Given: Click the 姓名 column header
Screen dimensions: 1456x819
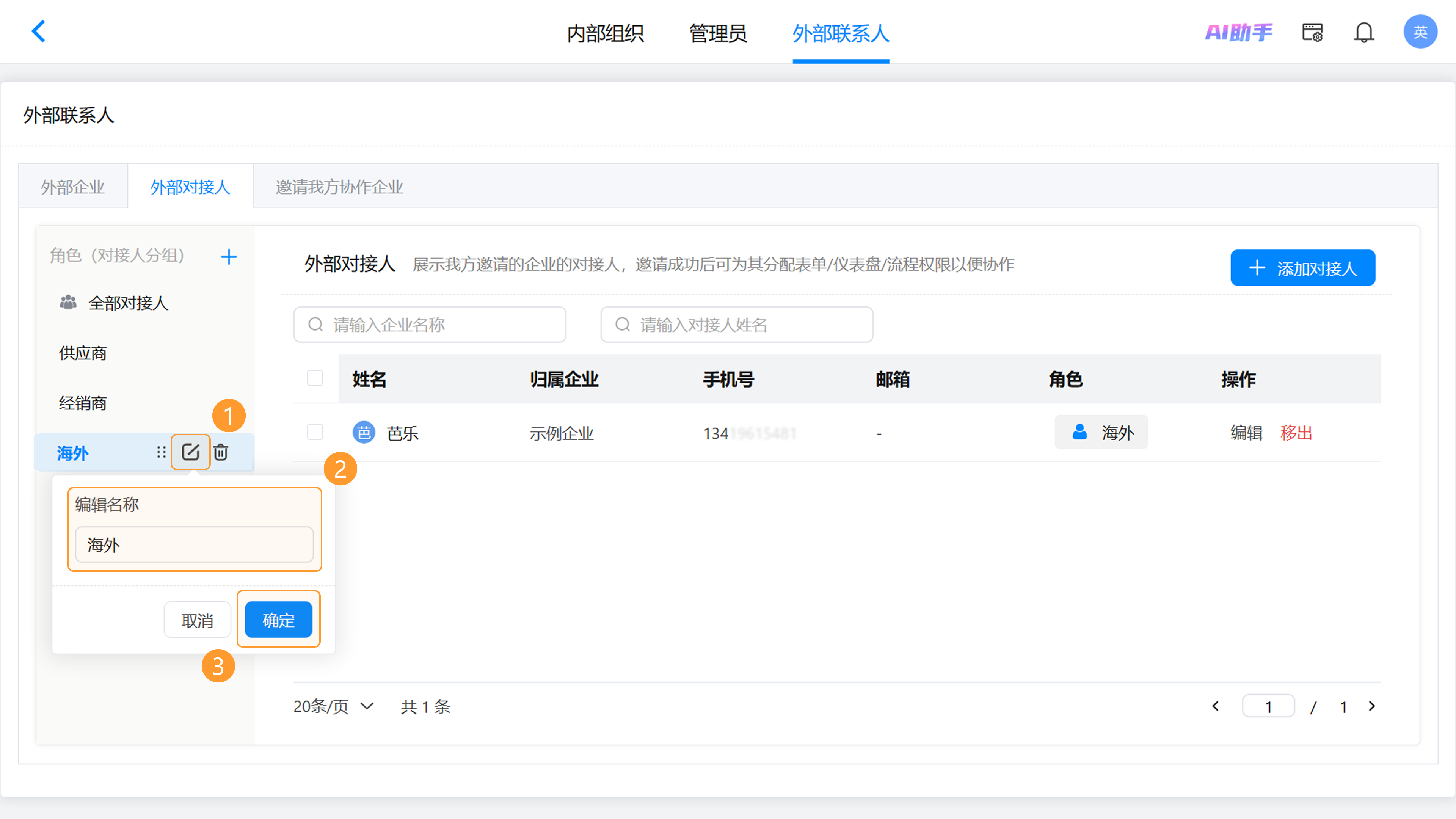Looking at the screenshot, I should point(369,379).
